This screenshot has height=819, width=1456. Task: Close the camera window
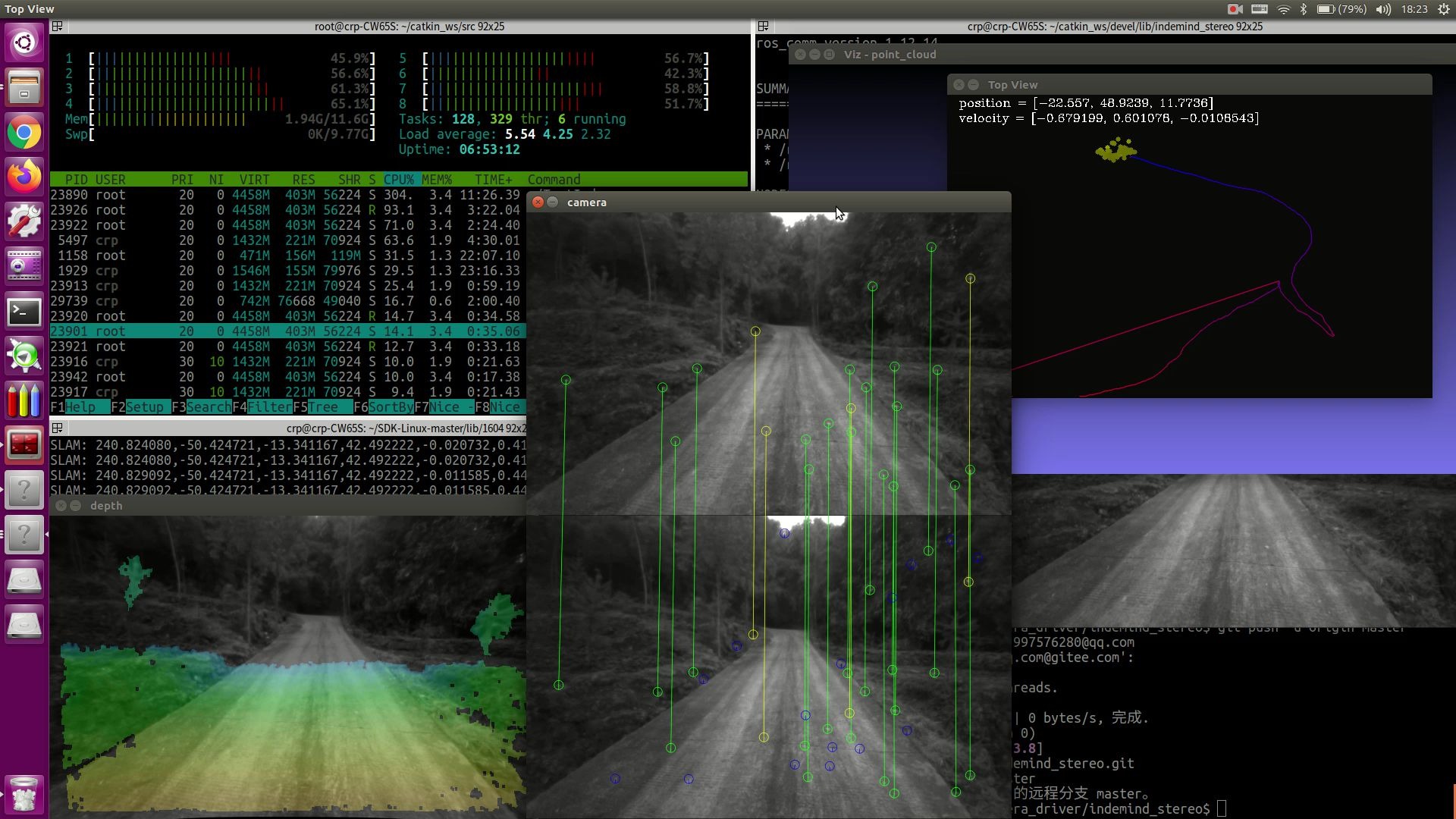[x=538, y=202]
